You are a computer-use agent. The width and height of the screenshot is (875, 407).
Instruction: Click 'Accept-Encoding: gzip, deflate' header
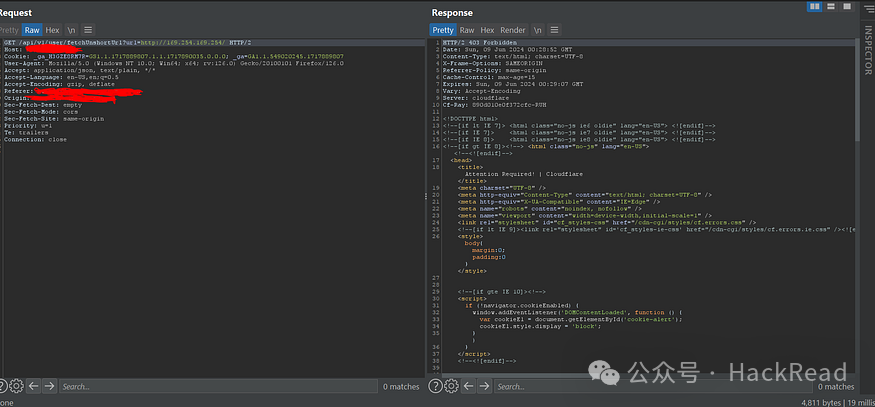pyautogui.click(x=59, y=84)
